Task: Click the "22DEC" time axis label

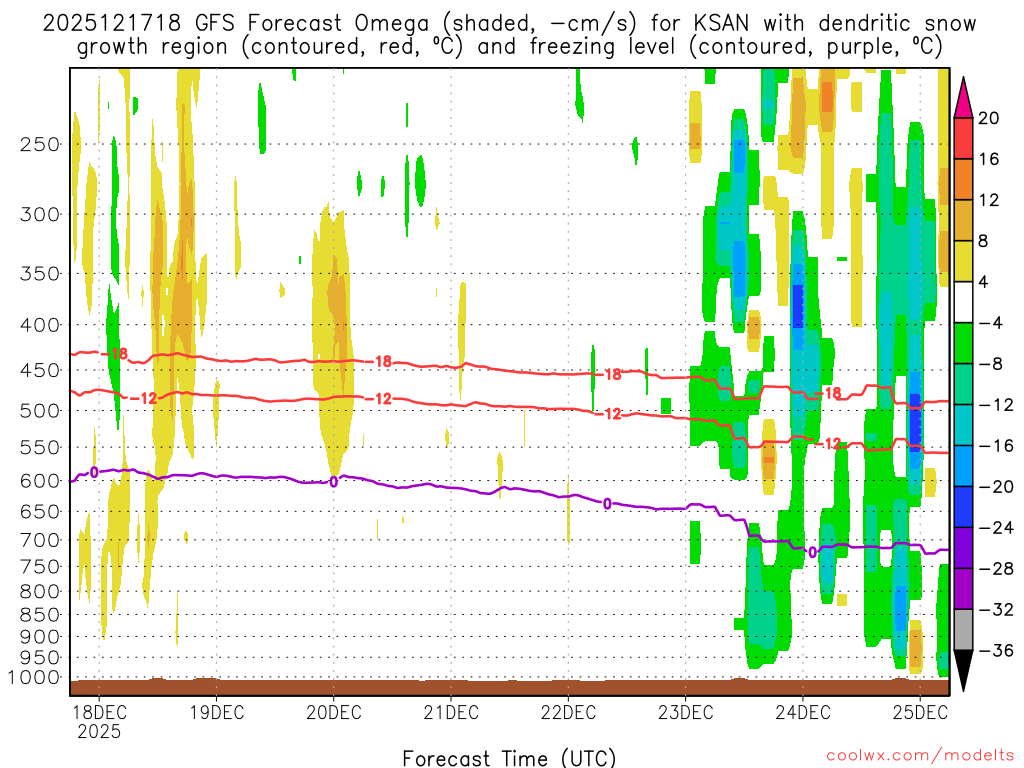Action: point(568,712)
